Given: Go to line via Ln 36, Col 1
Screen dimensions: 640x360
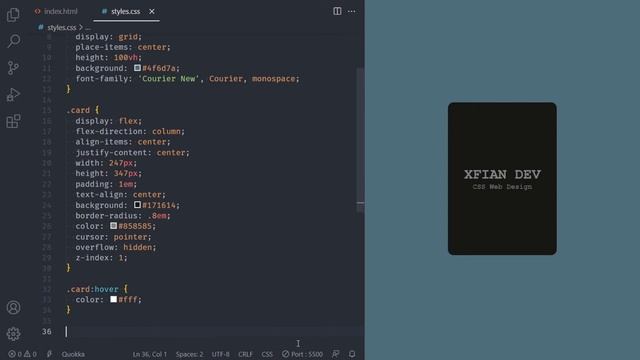Looking at the screenshot, I should click(x=150, y=354).
